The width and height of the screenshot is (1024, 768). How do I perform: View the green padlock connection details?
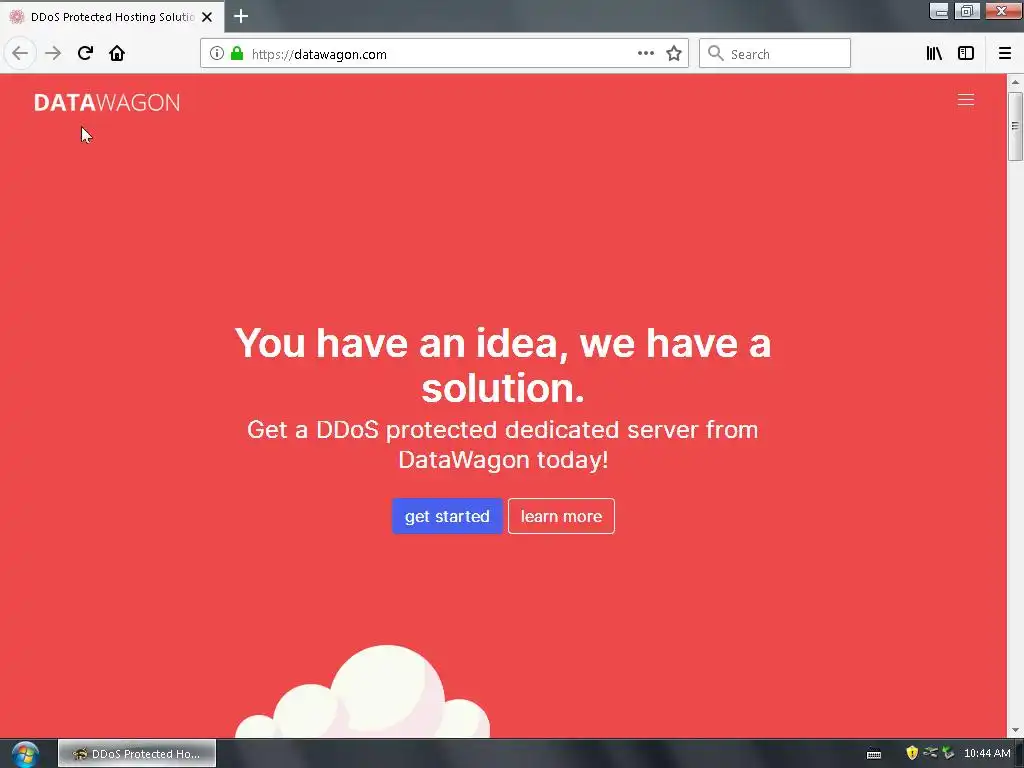[x=237, y=54]
